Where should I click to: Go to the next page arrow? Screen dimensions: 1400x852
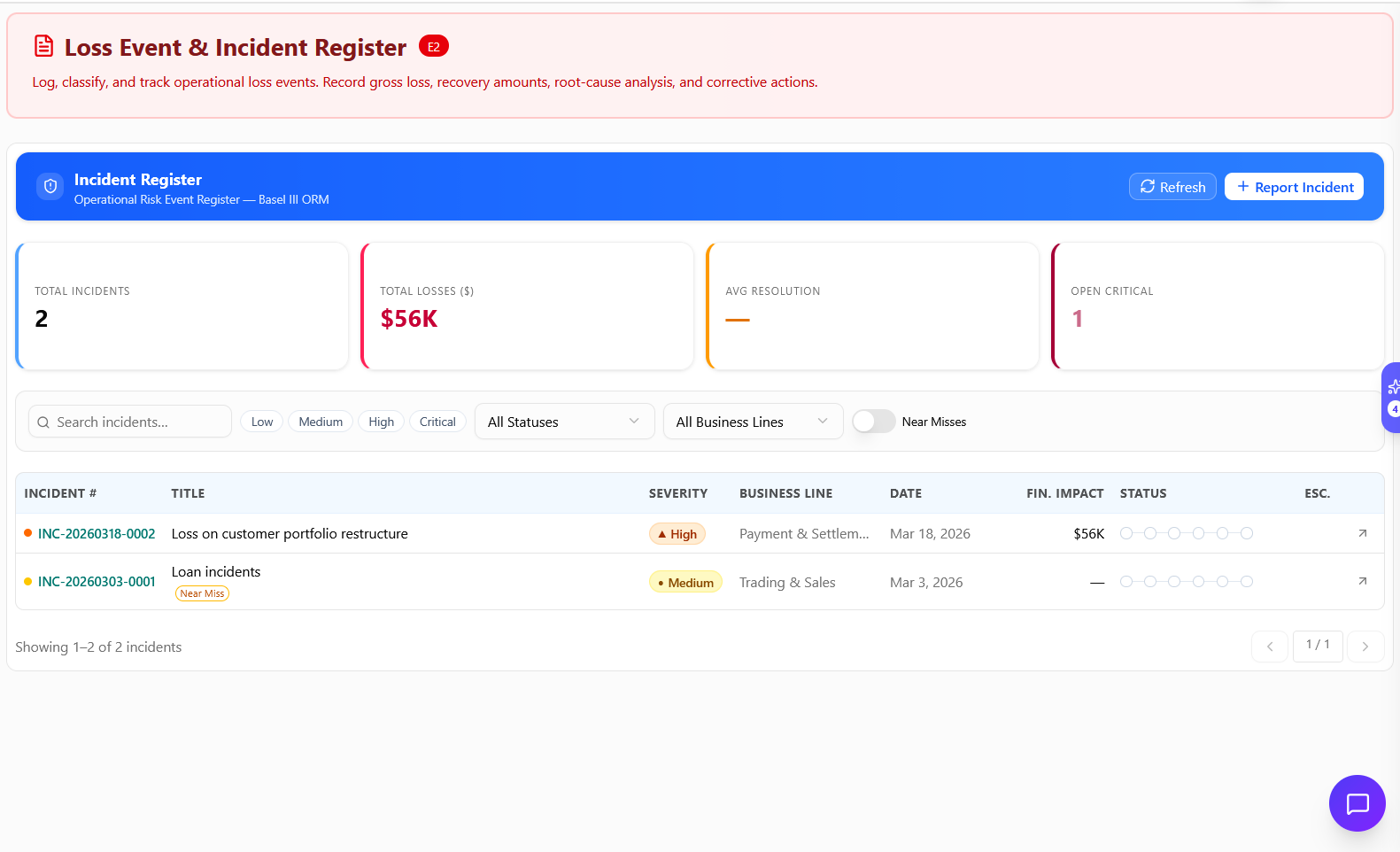tap(1365, 647)
